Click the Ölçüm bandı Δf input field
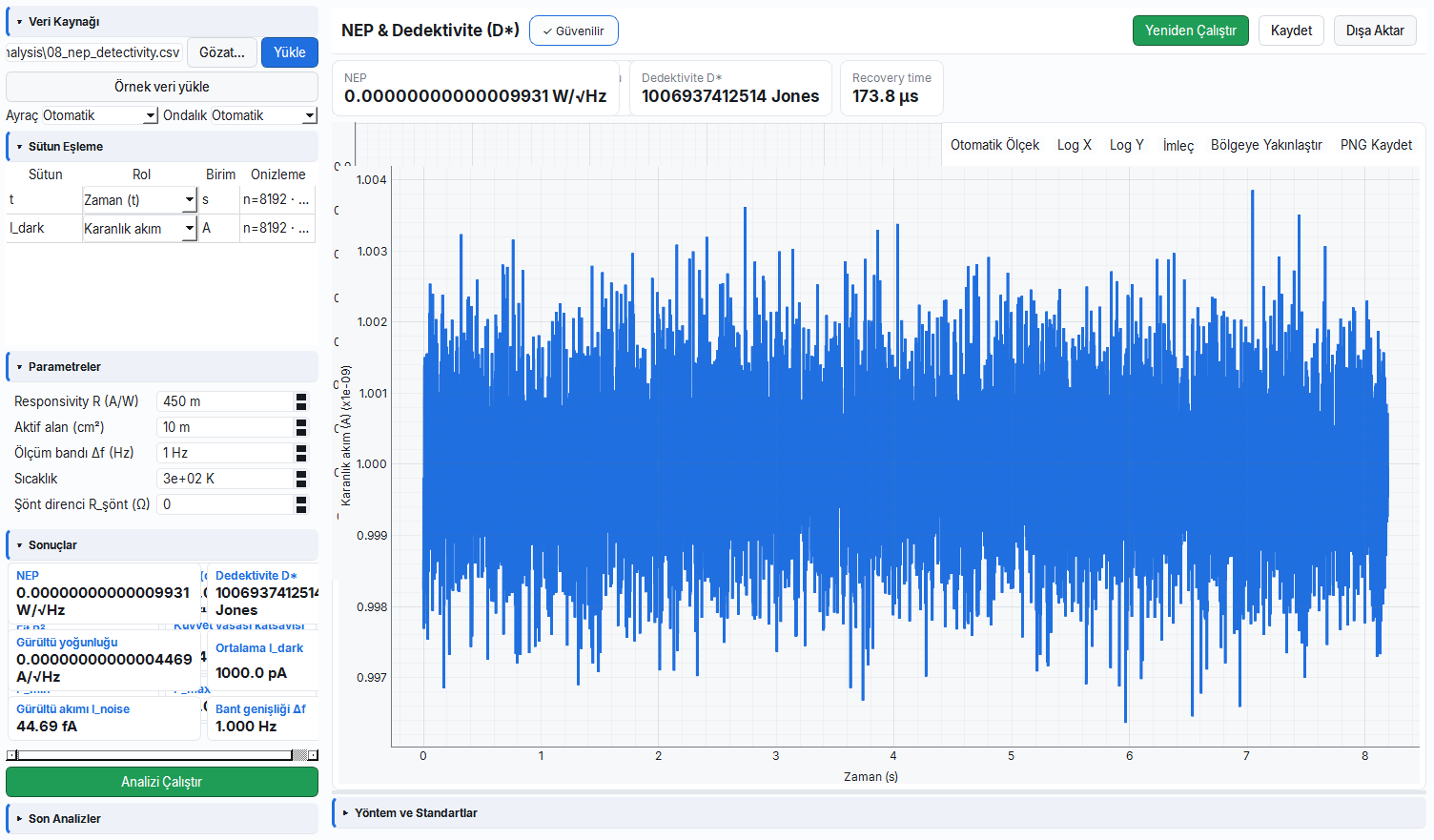Viewport: 1434px width, 840px height. pos(225,453)
